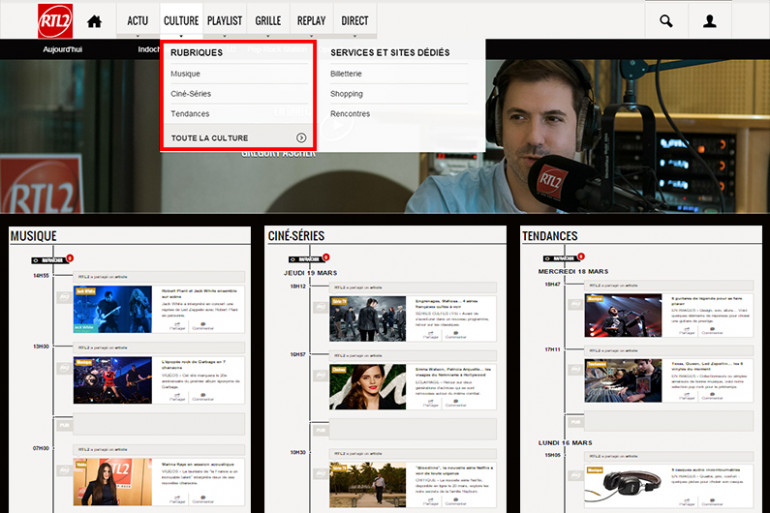Screen dimensions: 770x513
Task: Refresh the Musique timeline feed
Action: pyautogui.click(x=49, y=259)
